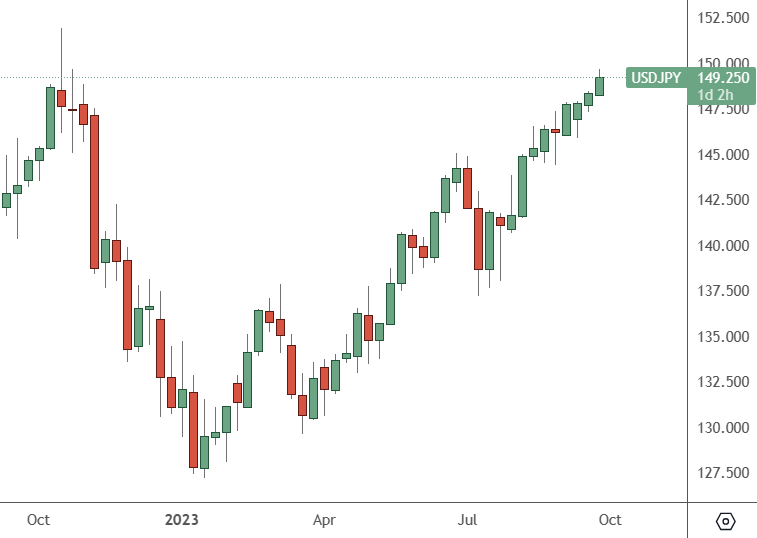Click the leftmost Oct time label
The width and height of the screenshot is (757, 538).
(39, 520)
